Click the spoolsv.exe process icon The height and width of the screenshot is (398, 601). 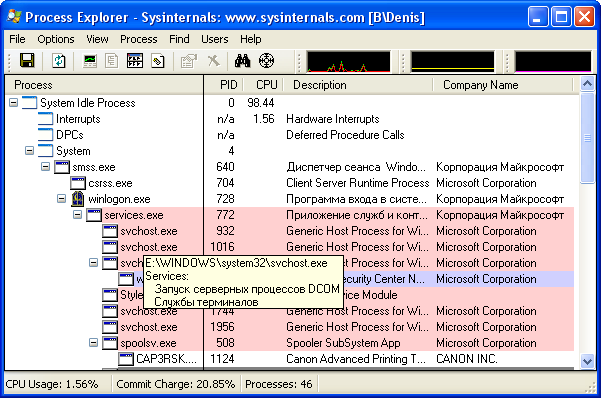[x=110, y=343]
